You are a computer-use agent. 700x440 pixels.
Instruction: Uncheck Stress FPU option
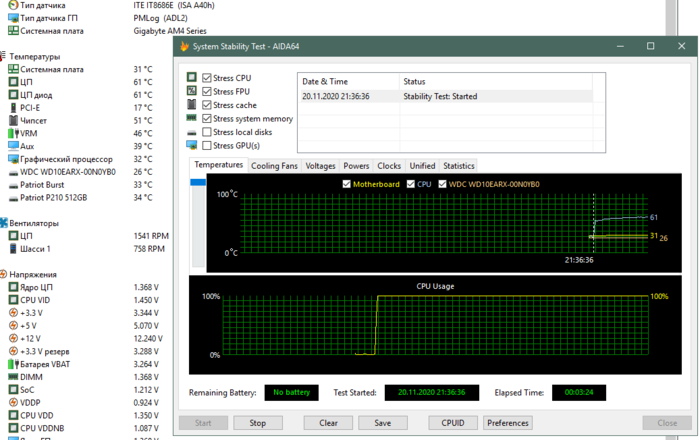(207, 91)
